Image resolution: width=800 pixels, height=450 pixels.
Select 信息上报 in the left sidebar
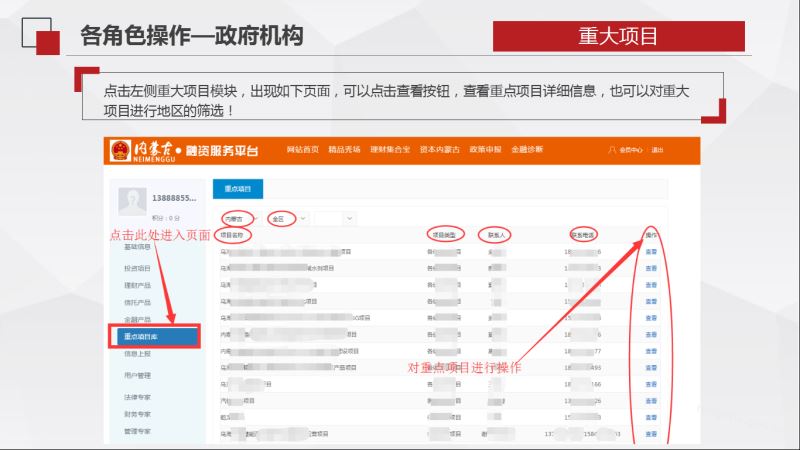click(138, 353)
